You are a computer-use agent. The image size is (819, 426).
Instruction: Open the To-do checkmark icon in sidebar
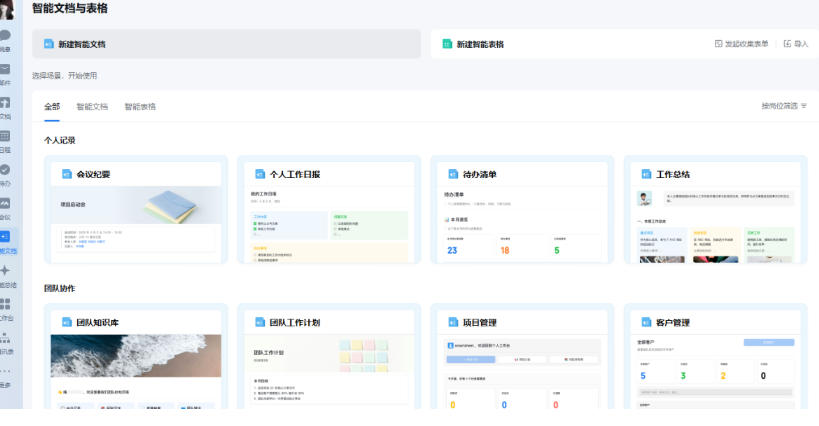5,170
